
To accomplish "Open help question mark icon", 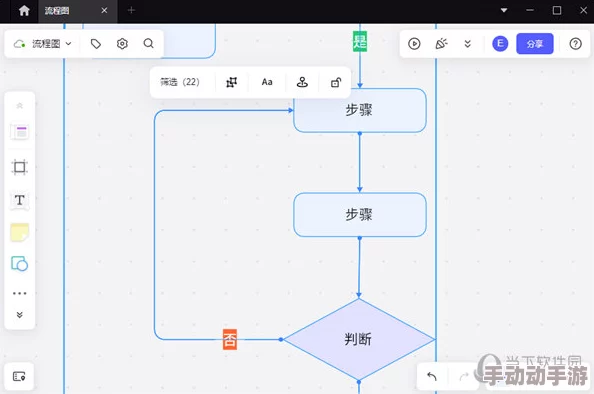I will (x=575, y=44).
